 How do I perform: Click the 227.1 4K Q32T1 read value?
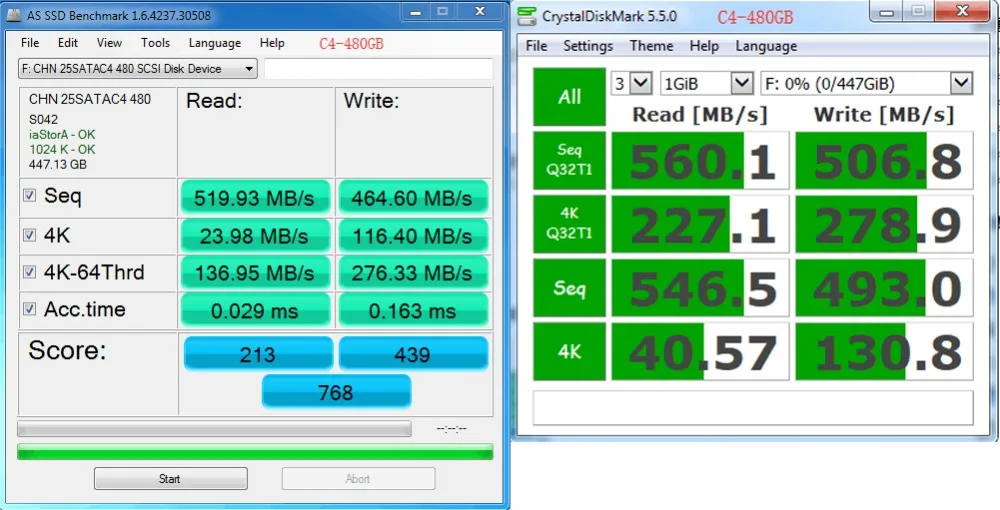pos(700,224)
